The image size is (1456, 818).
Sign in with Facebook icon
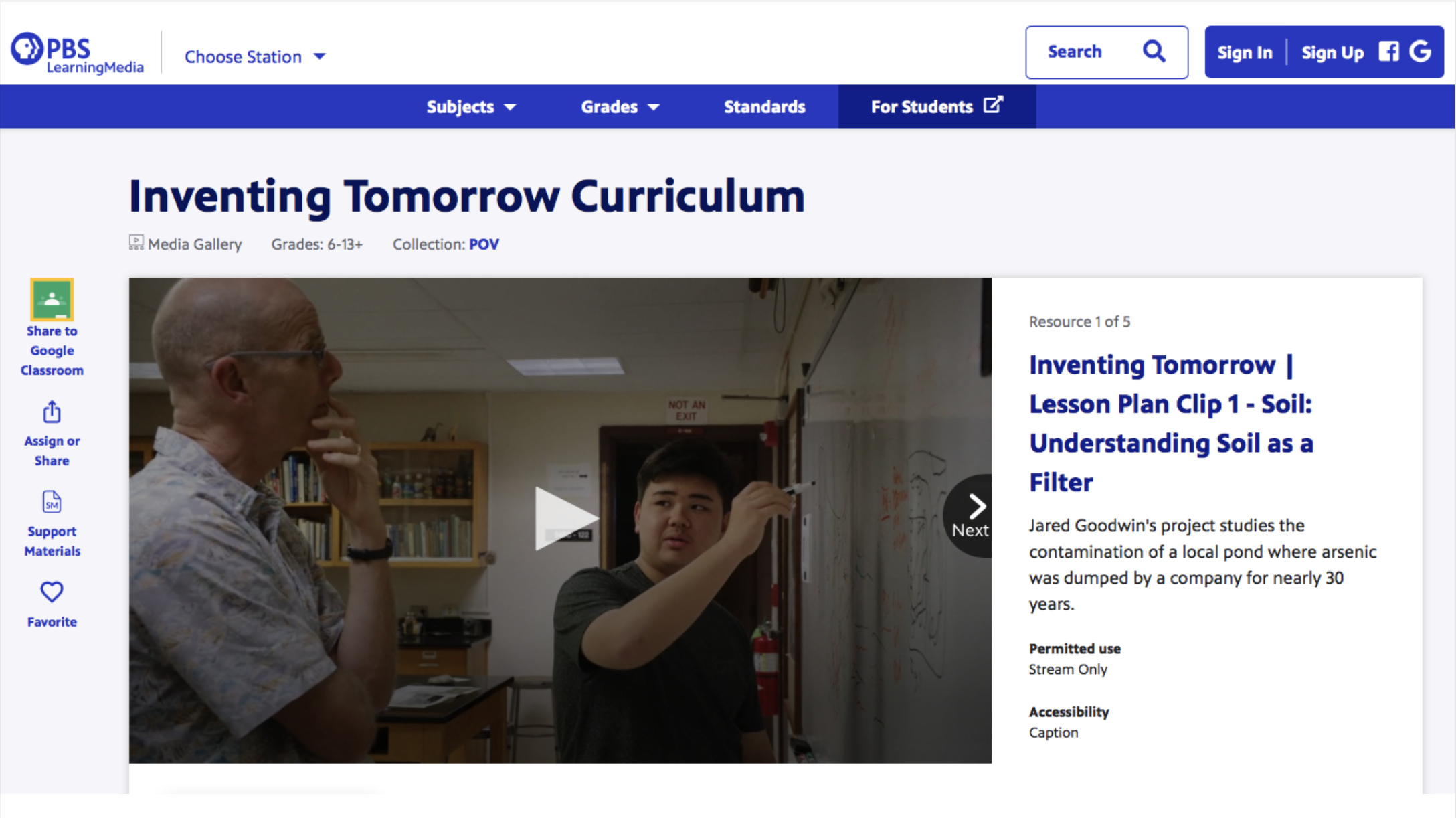(1388, 52)
